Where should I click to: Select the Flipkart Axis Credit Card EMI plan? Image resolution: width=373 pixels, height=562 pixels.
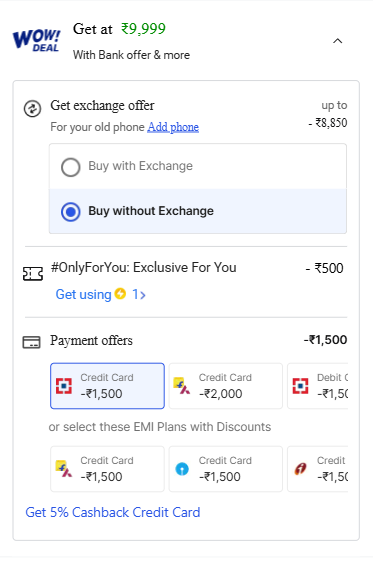point(107,469)
